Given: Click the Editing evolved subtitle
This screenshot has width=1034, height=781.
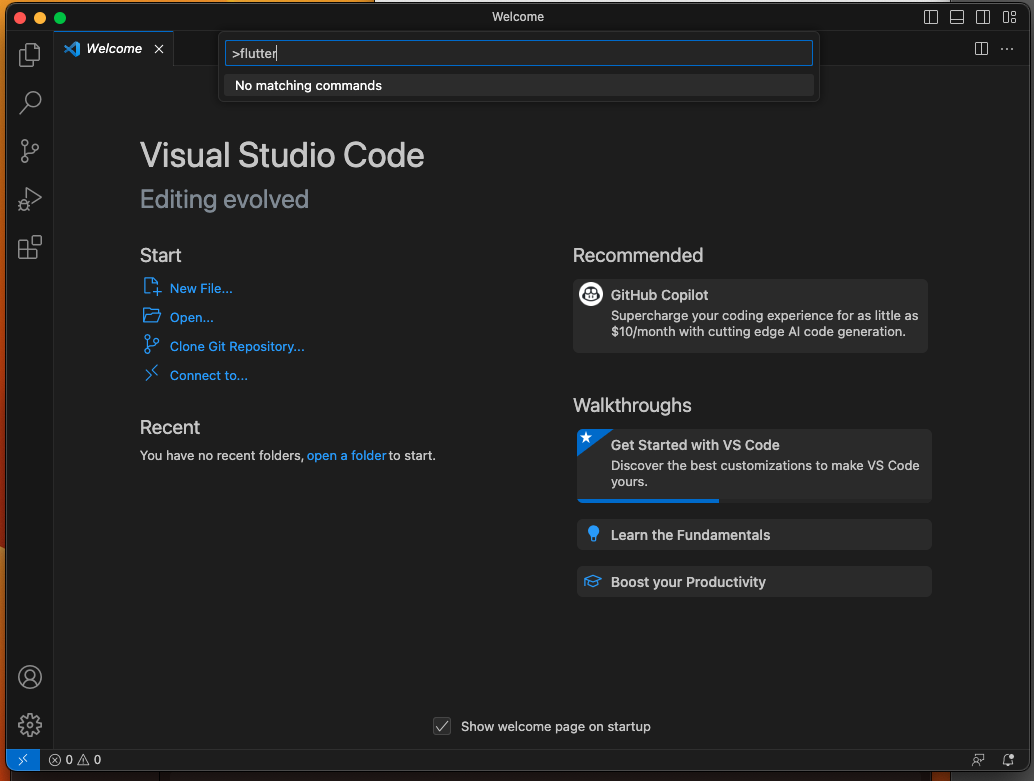Looking at the screenshot, I should tap(224, 199).
